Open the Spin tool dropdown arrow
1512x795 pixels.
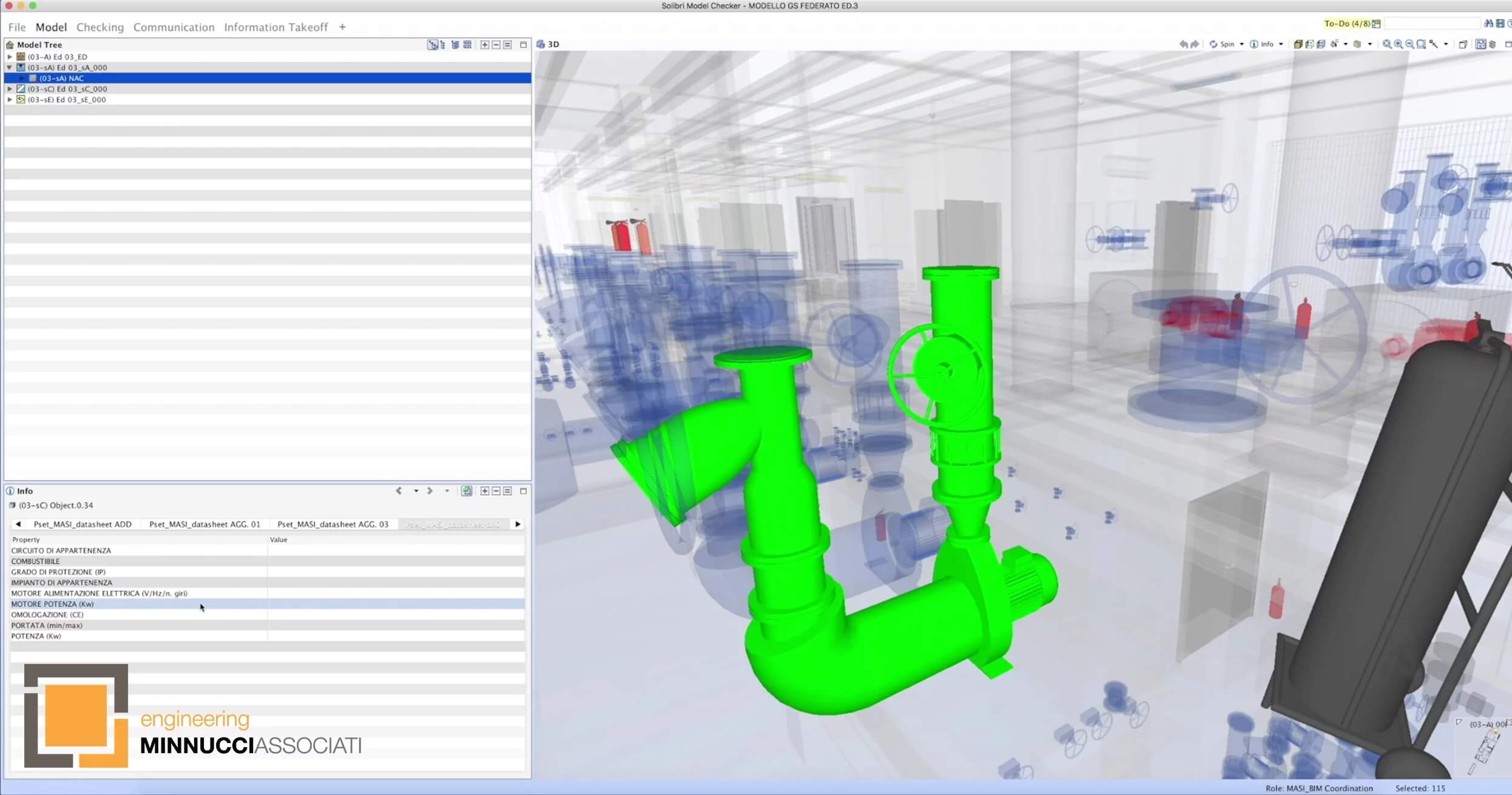pyautogui.click(x=1241, y=44)
